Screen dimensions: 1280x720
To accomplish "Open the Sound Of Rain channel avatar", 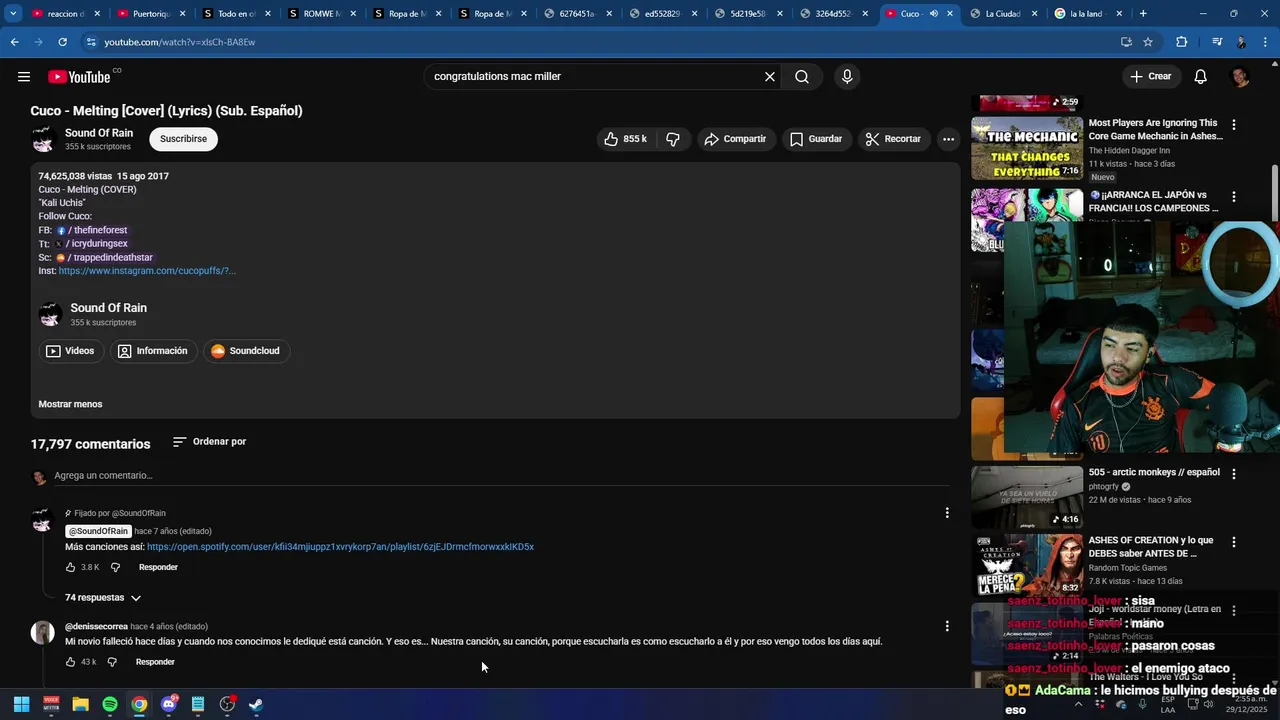I will pos(43,139).
